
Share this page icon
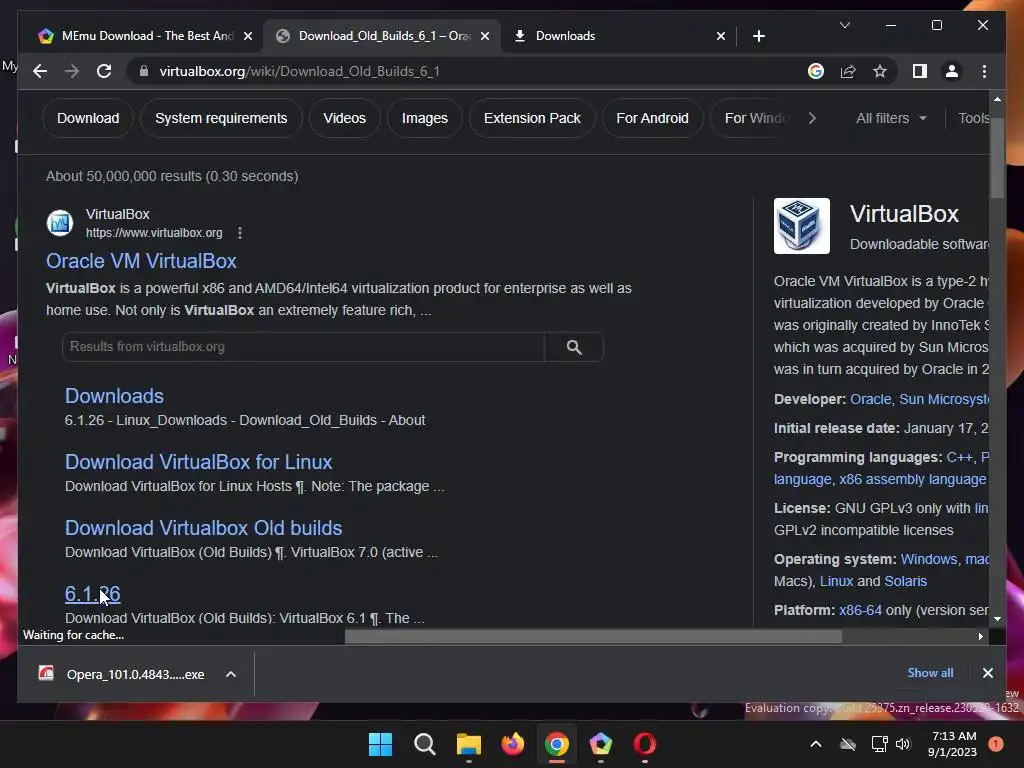click(848, 71)
